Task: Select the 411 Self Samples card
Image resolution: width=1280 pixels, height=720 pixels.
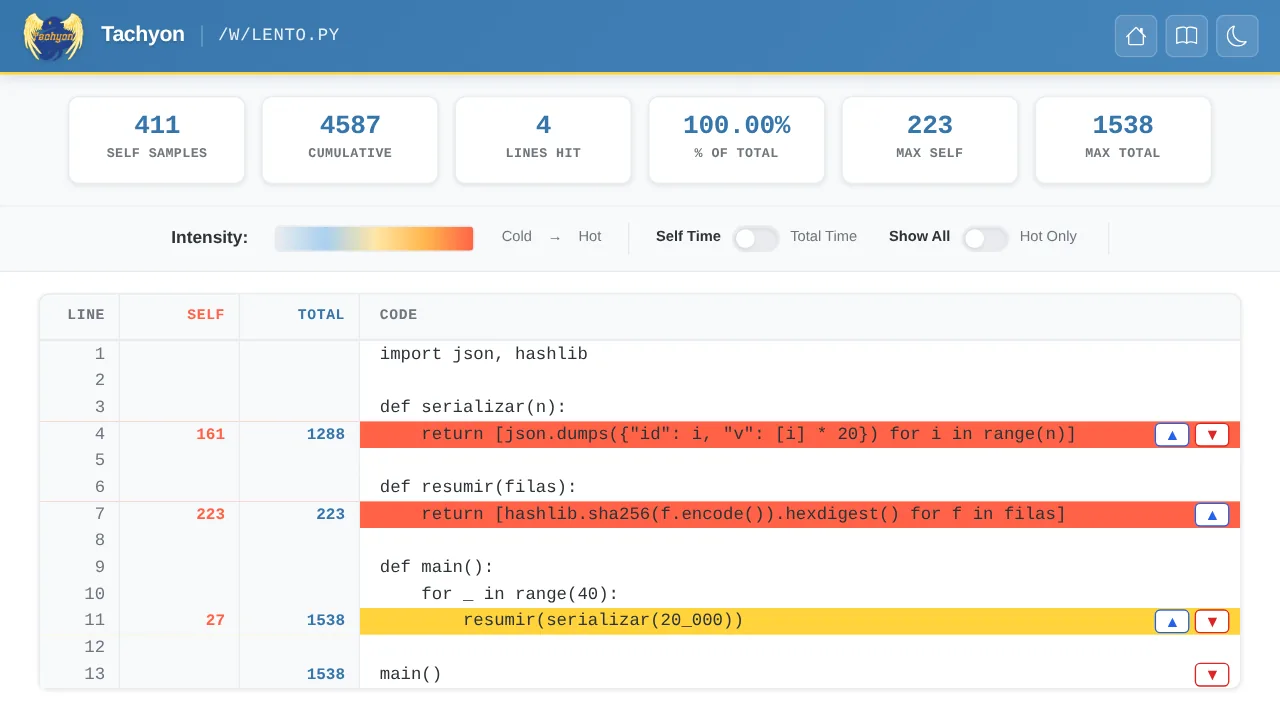Action: tap(157, 140)
